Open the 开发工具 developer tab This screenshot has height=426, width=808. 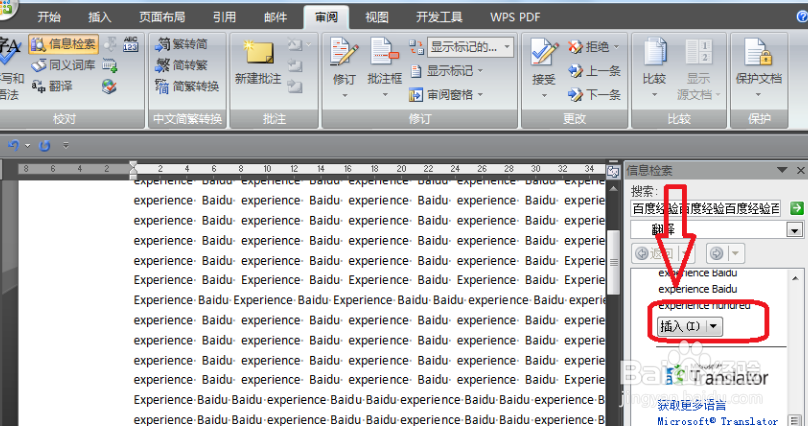[x=439, y=17]
